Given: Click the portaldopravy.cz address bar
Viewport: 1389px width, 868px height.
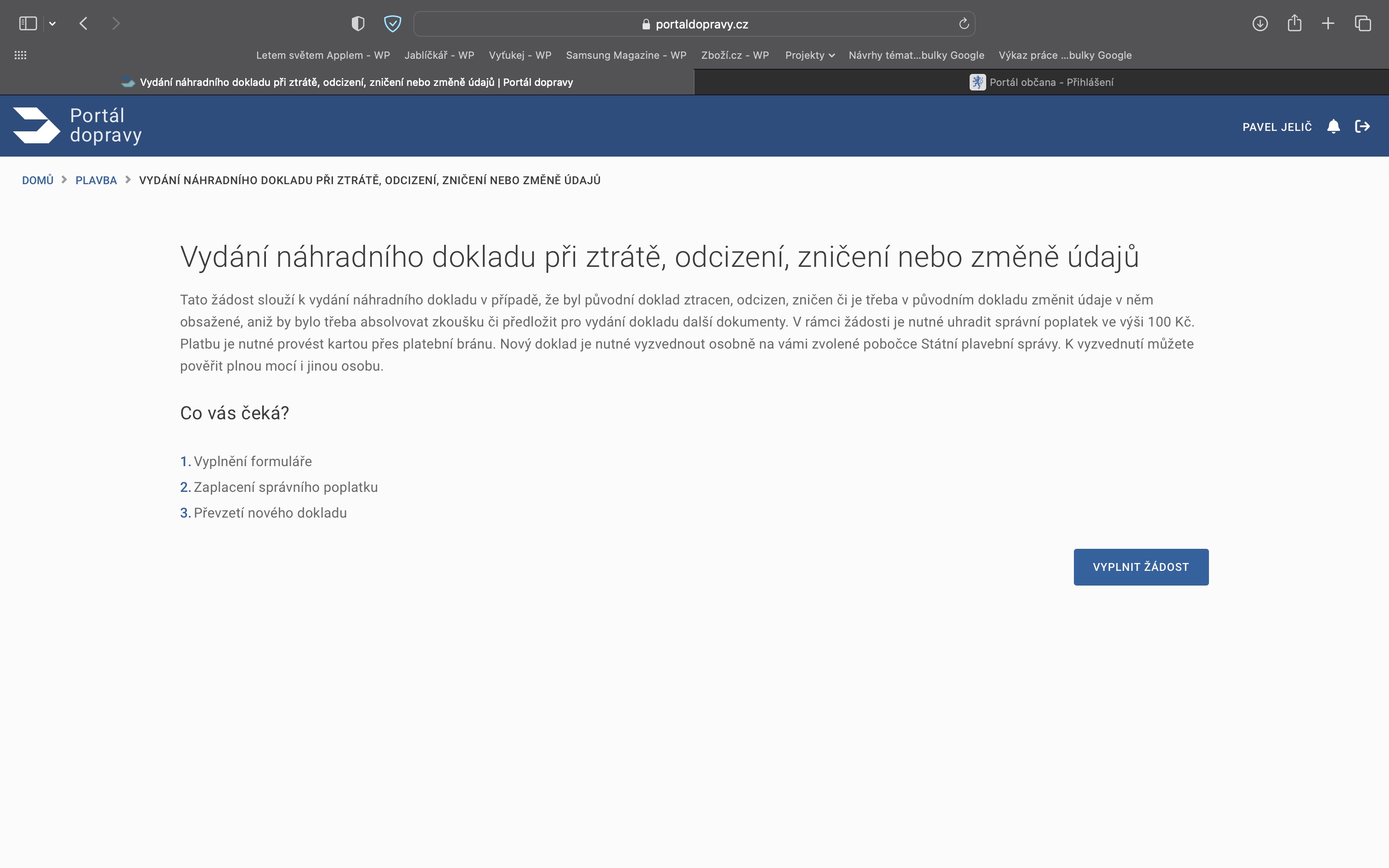Looking at the screenshot, I should [x=694, y=24].
